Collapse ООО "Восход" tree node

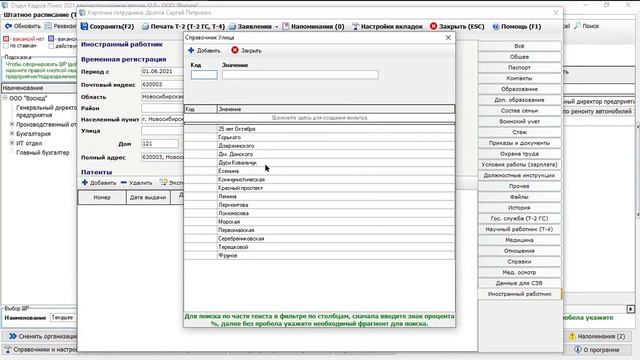pos(5,98)
